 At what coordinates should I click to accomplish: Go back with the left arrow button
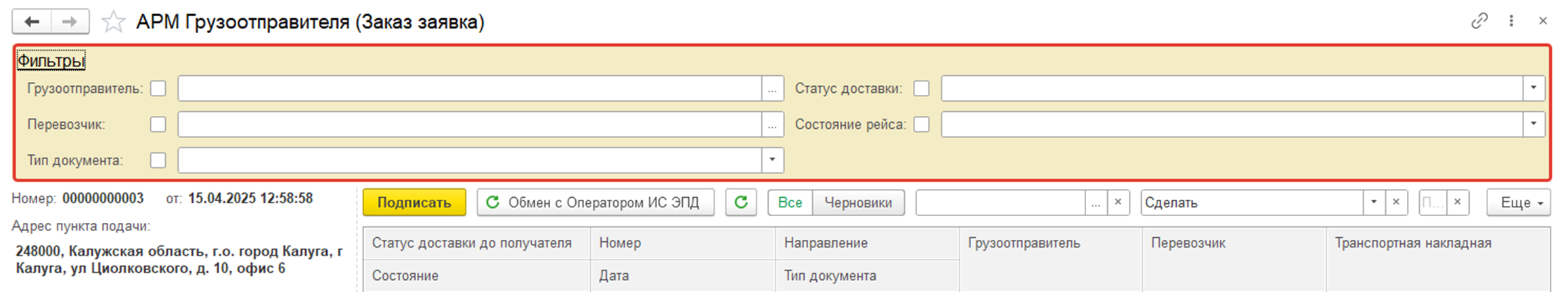(32, 22)
